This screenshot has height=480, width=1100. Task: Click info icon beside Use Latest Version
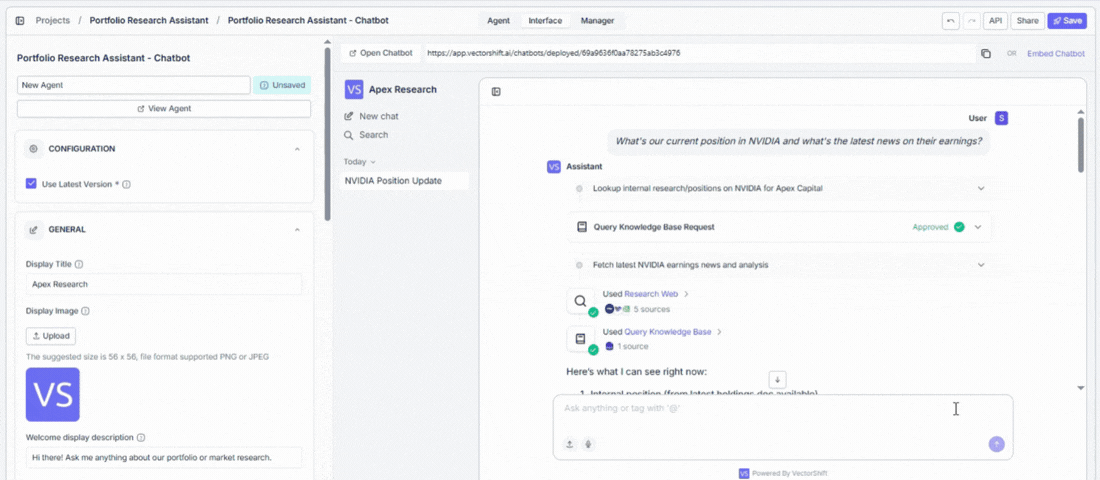[126, 185]
